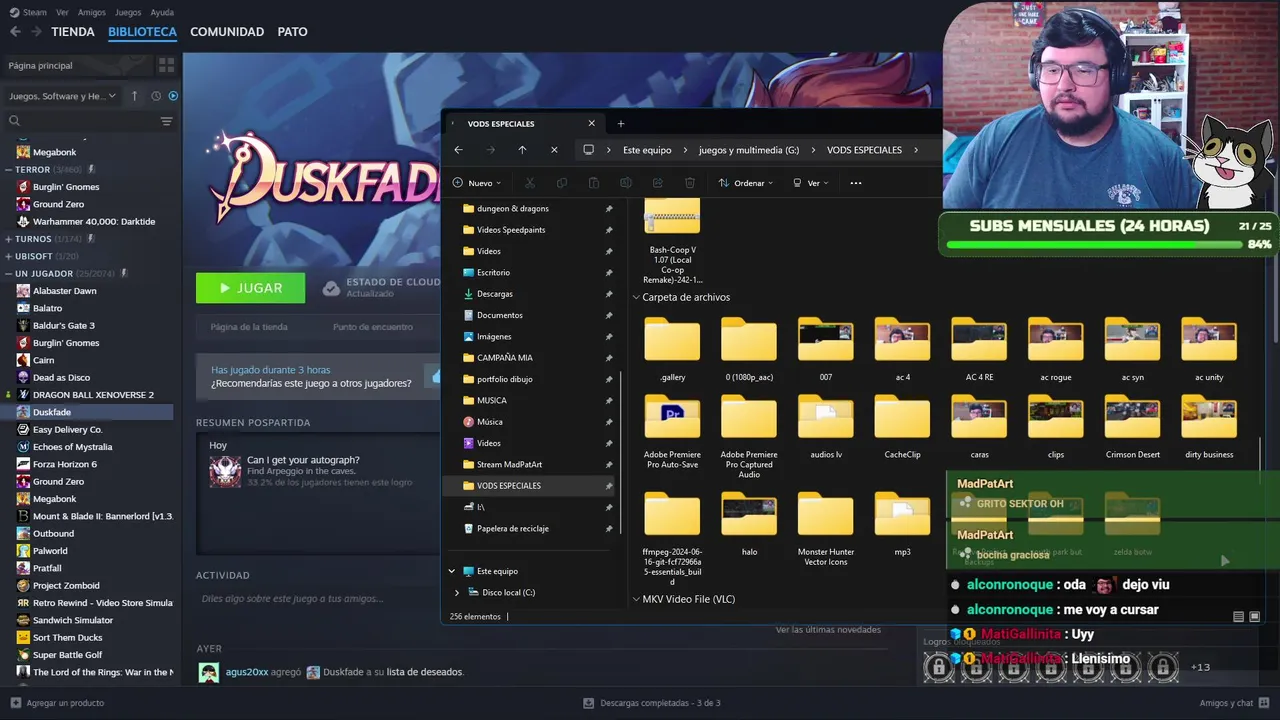Toggle recent activity clock filter in Steam library

pos(156,96)
